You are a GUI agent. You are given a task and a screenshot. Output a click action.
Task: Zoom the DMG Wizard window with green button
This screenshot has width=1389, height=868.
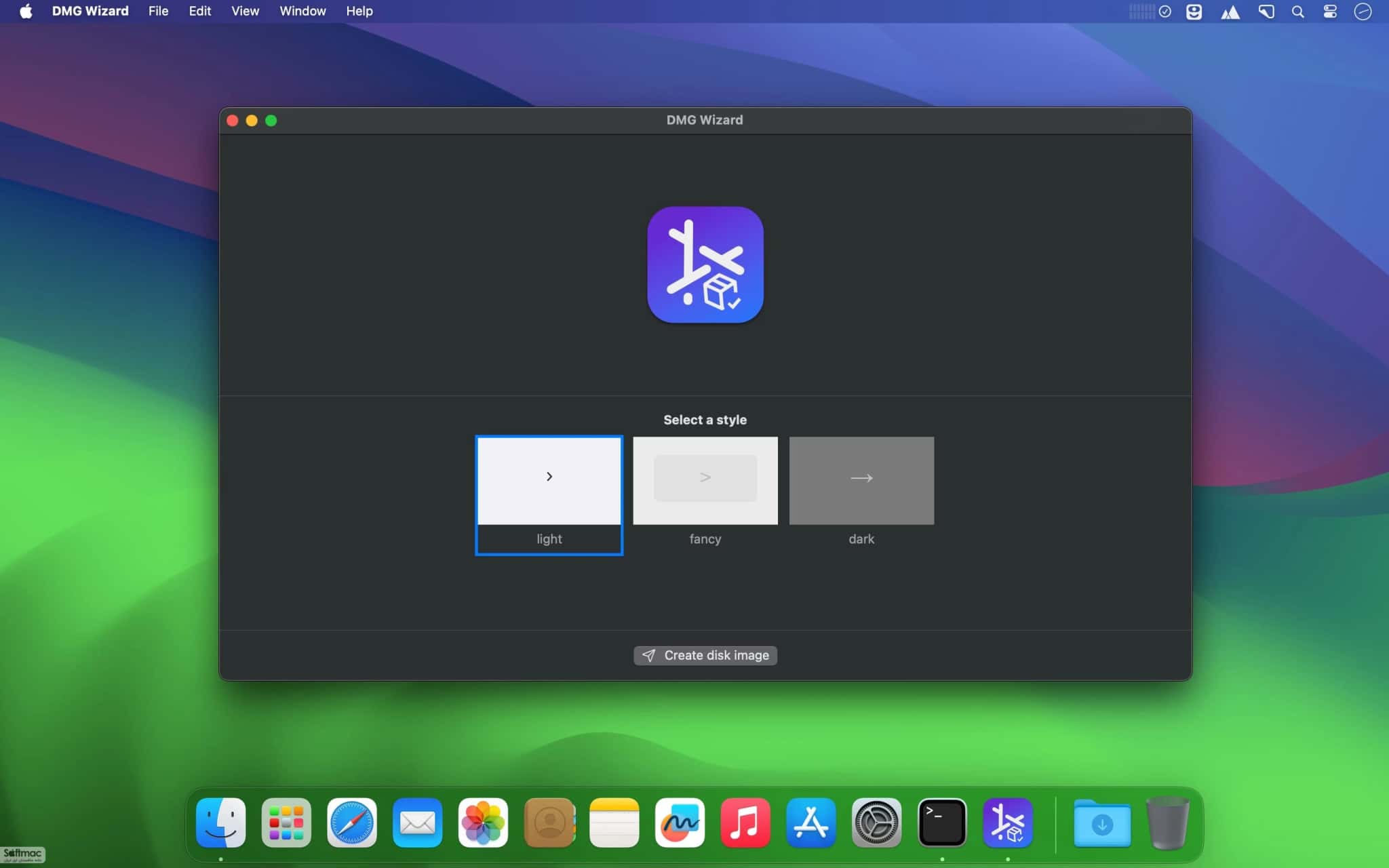271,121
